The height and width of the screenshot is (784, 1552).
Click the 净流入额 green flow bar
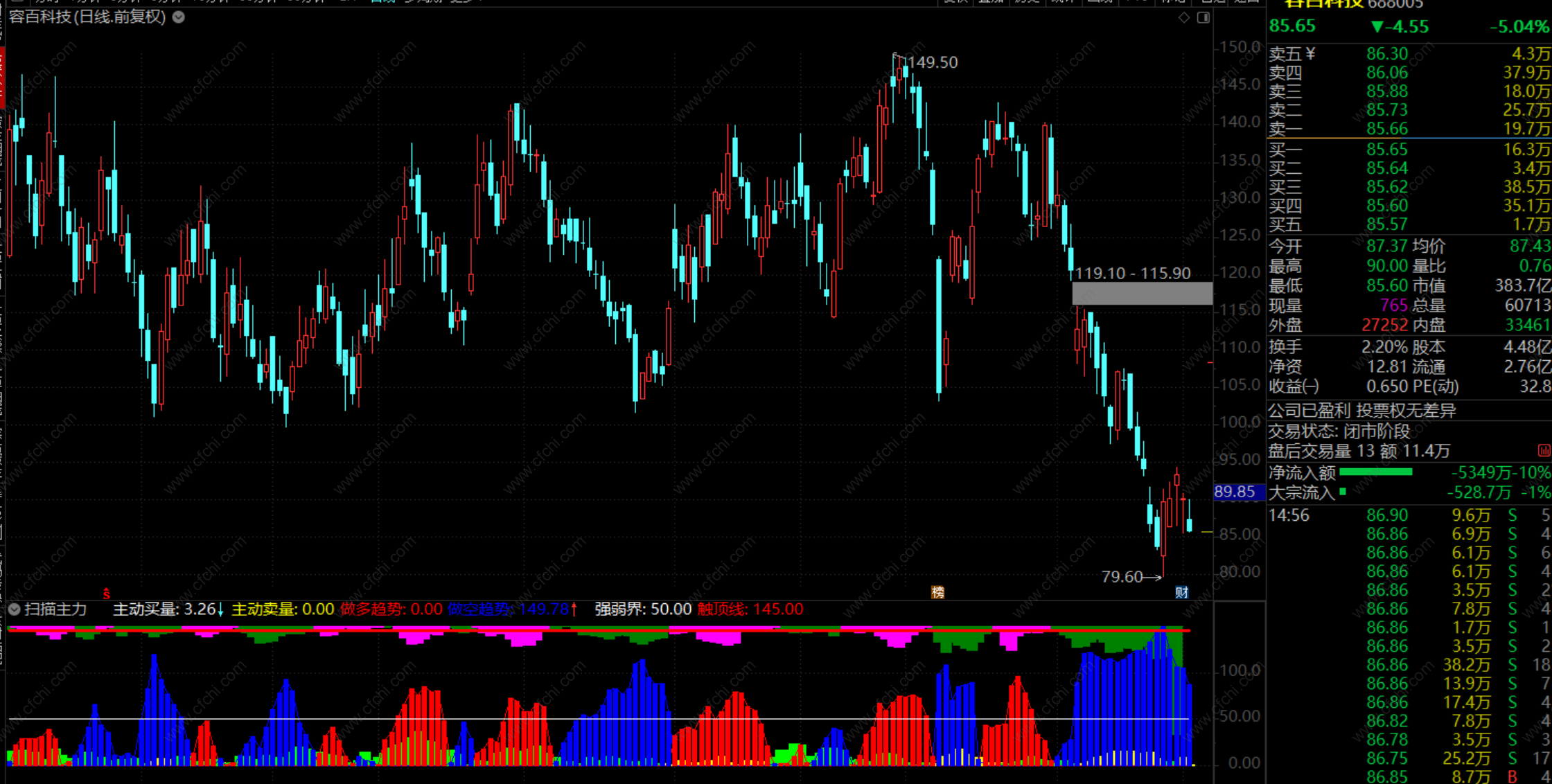[x=1375, y=472]
